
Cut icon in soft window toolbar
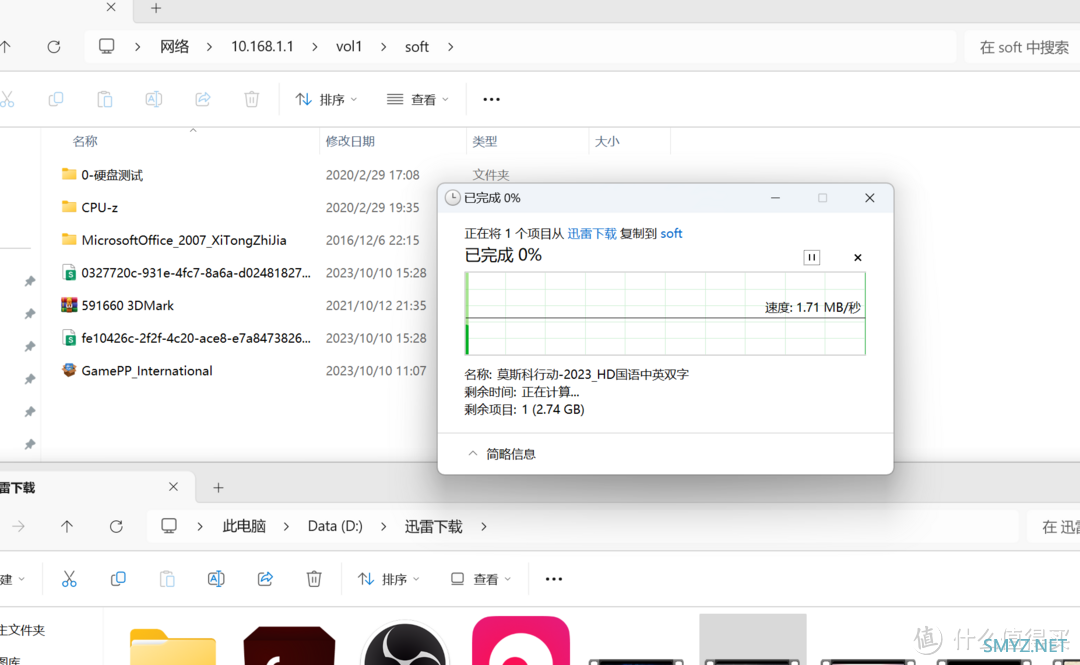point(7,99)
